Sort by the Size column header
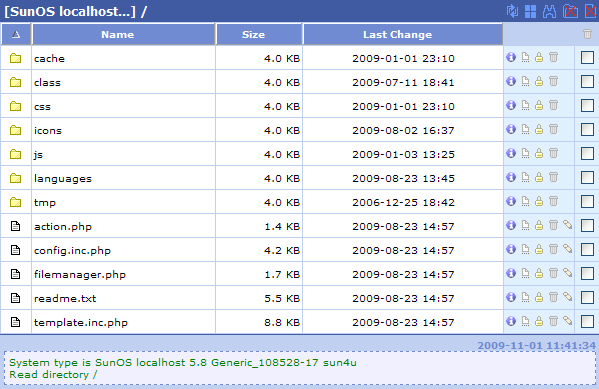Screen dimensions: 599x389 pyautogui.click(x=259, y=34)
